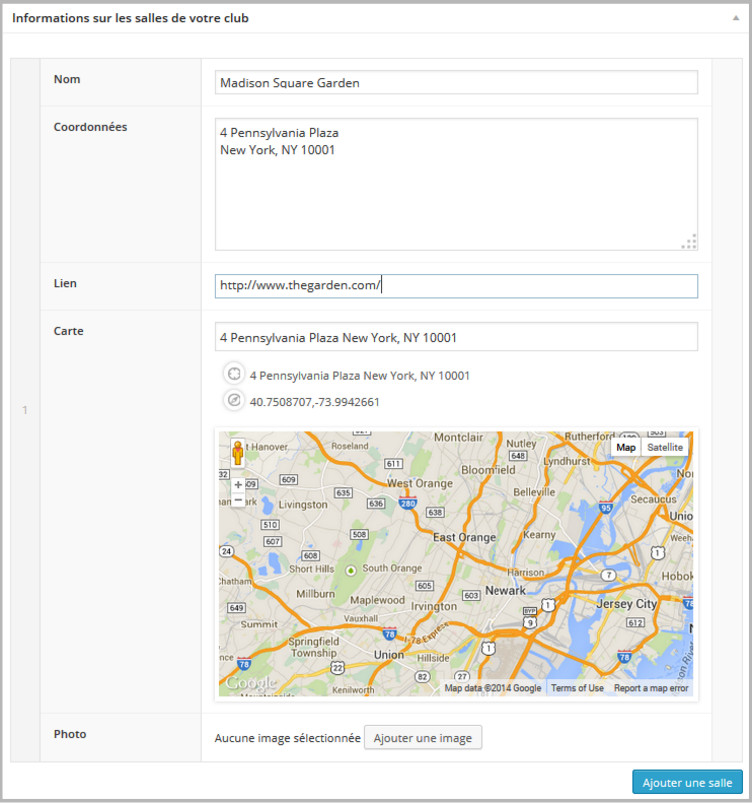Grab the textarea resize handle in Coordonnées
752x803 pixels.
[x=690, y=242]
